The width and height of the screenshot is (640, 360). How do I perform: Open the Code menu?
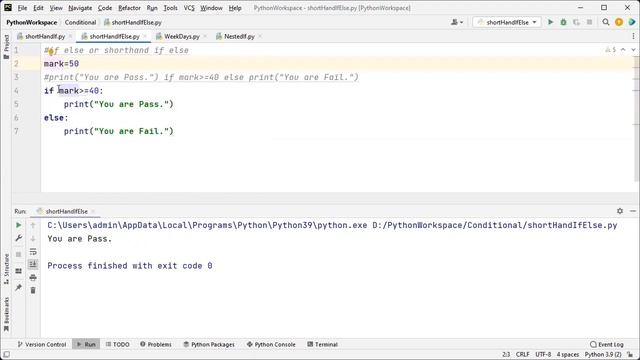105,8
